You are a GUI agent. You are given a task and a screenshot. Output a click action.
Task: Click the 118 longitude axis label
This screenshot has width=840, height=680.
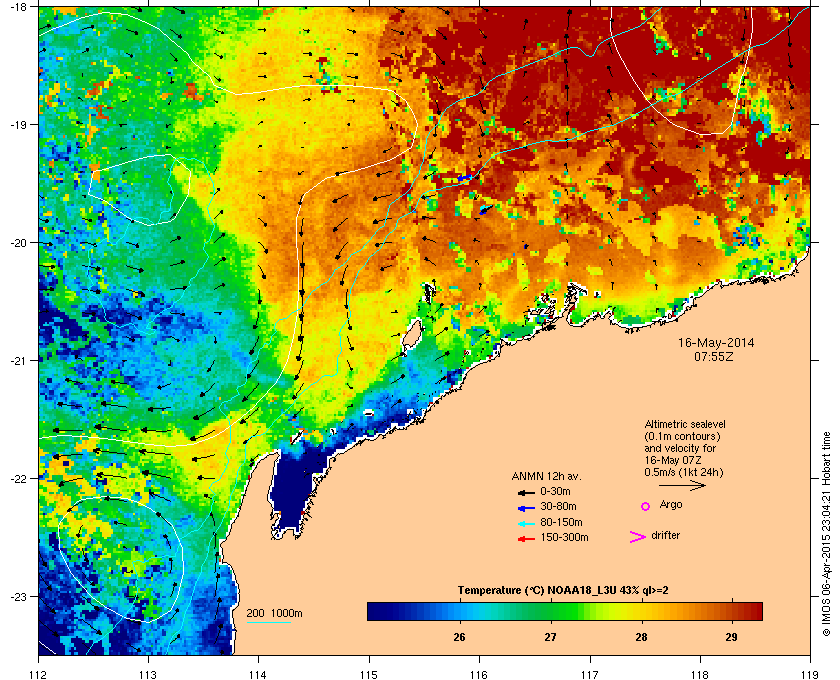pos(700,674)
